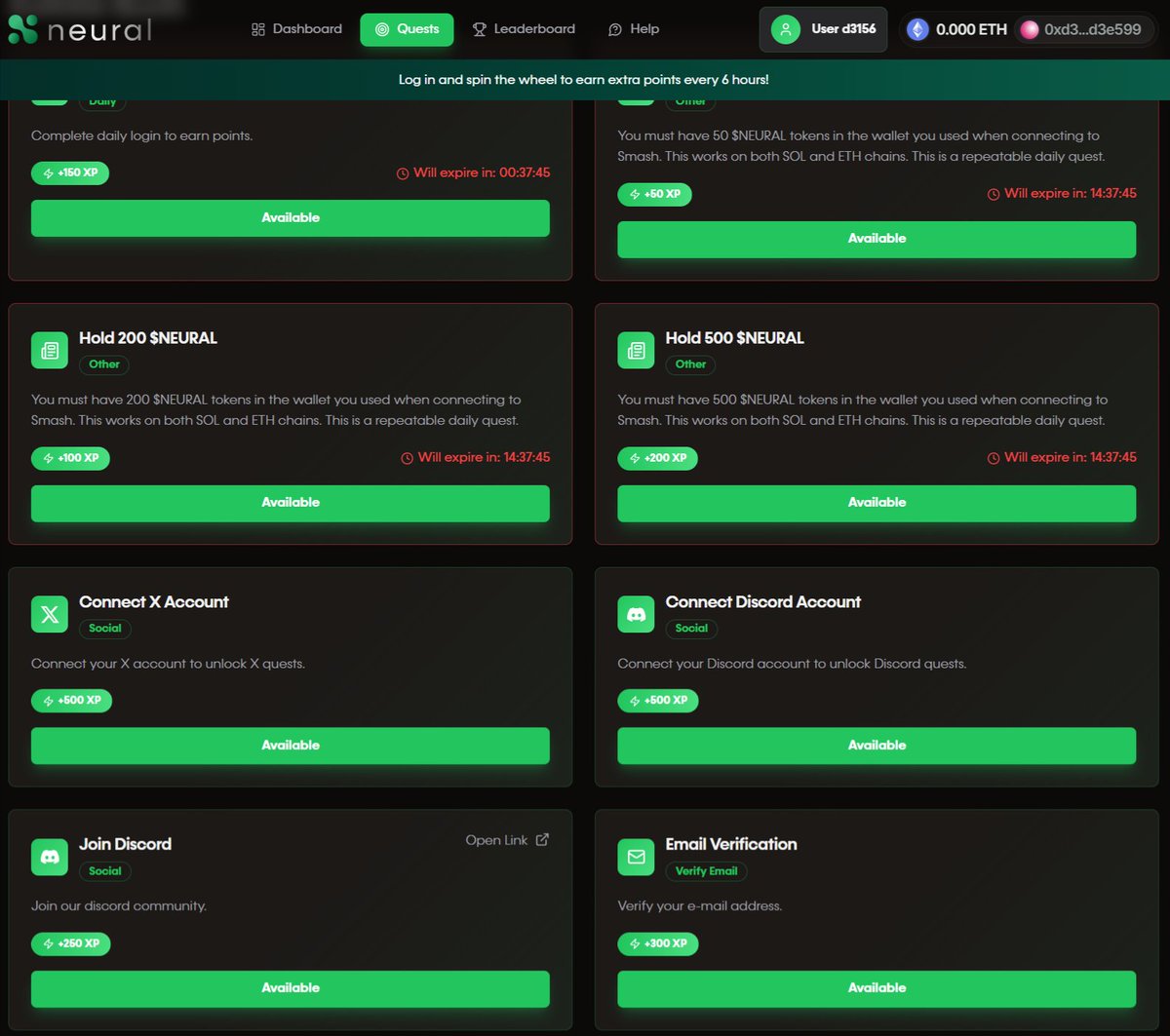The width and height of the screenshot is (1170, 1036).
Task: Click the +150 XP badge
Action: pos(70,173)
